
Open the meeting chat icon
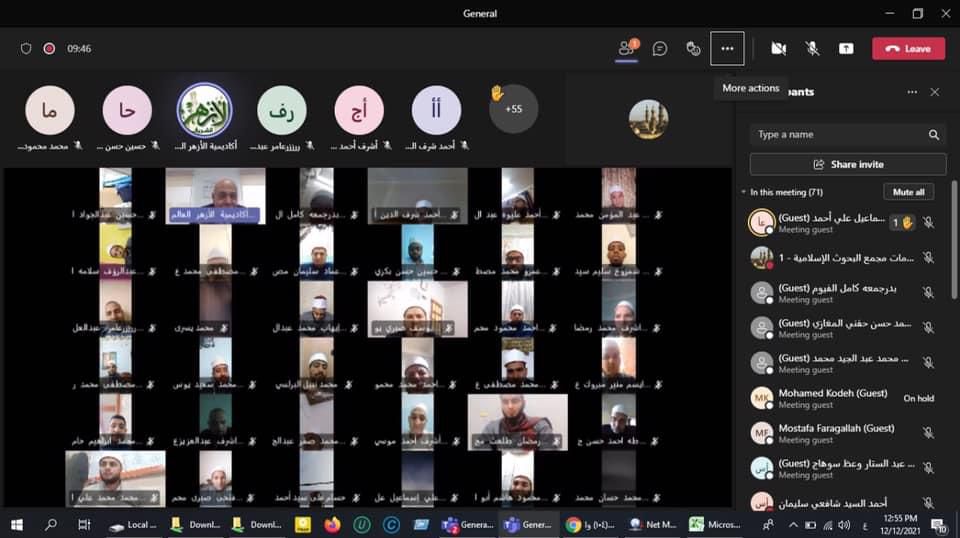pos(660,48)
